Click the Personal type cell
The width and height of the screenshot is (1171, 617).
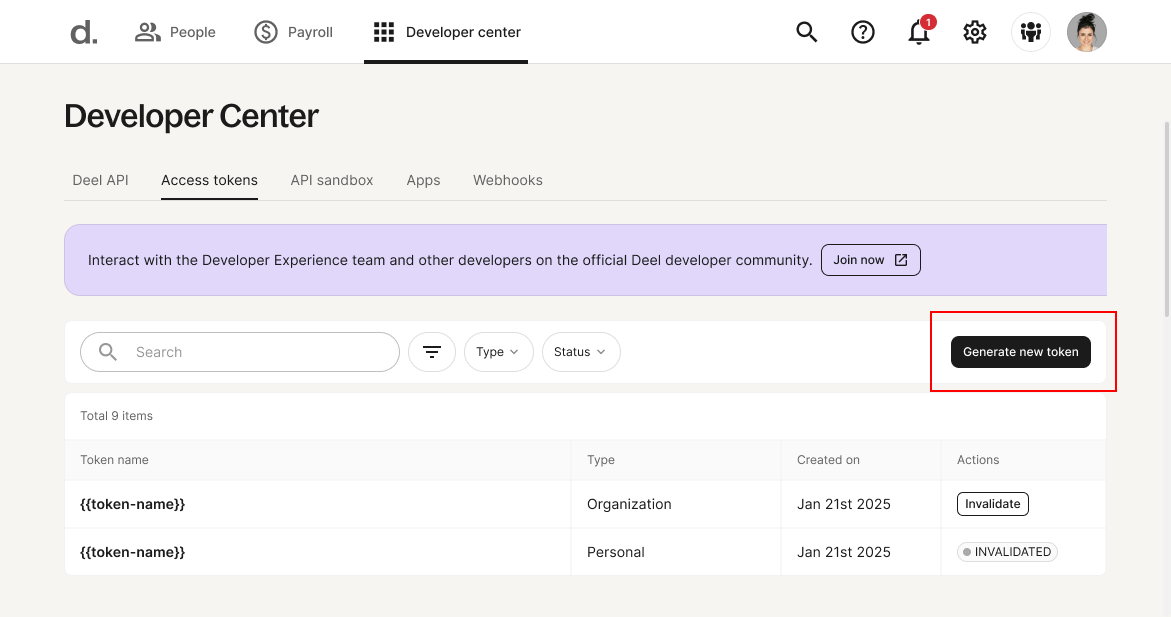615,552
